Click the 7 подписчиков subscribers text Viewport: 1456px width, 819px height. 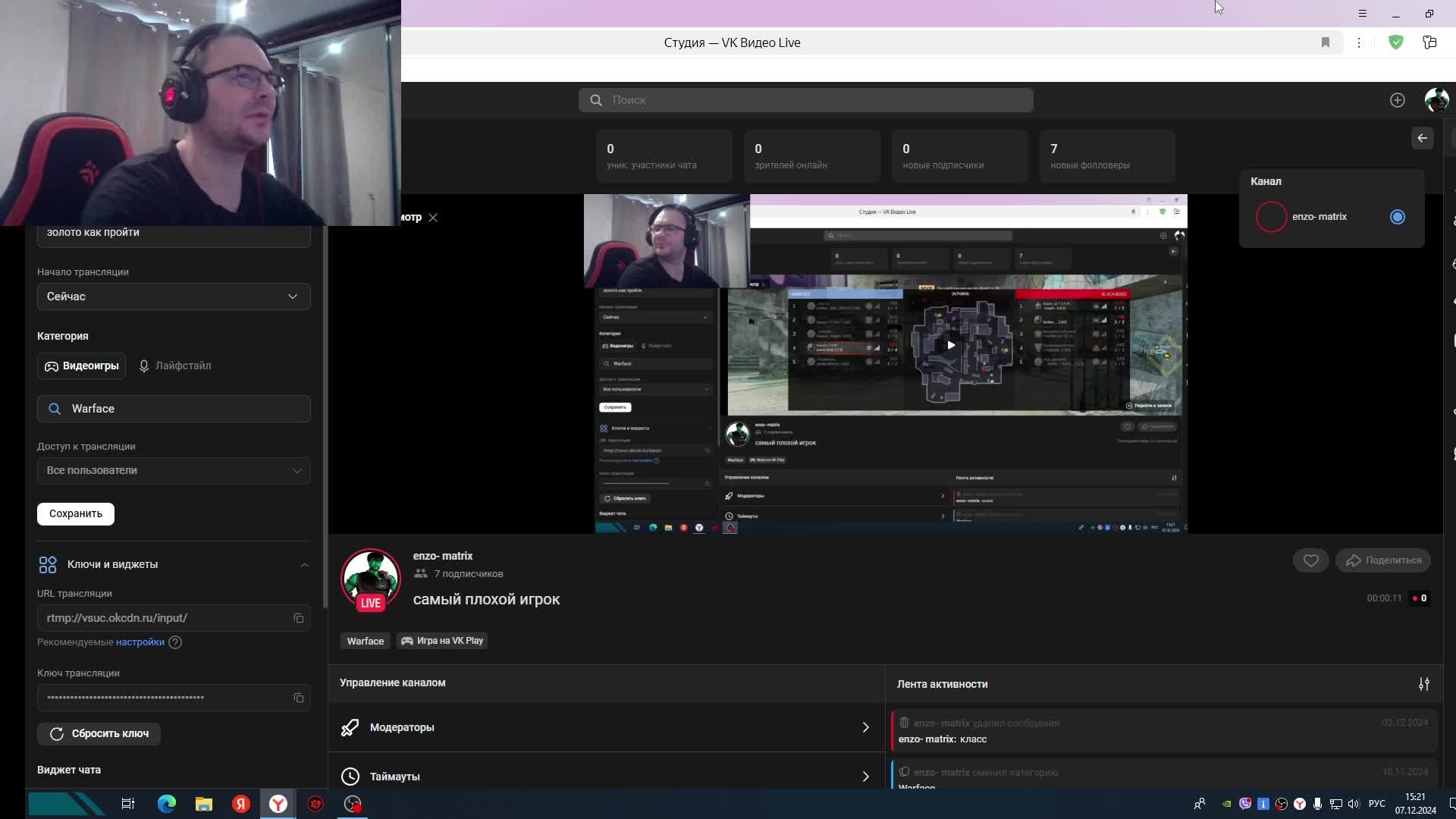469,574
